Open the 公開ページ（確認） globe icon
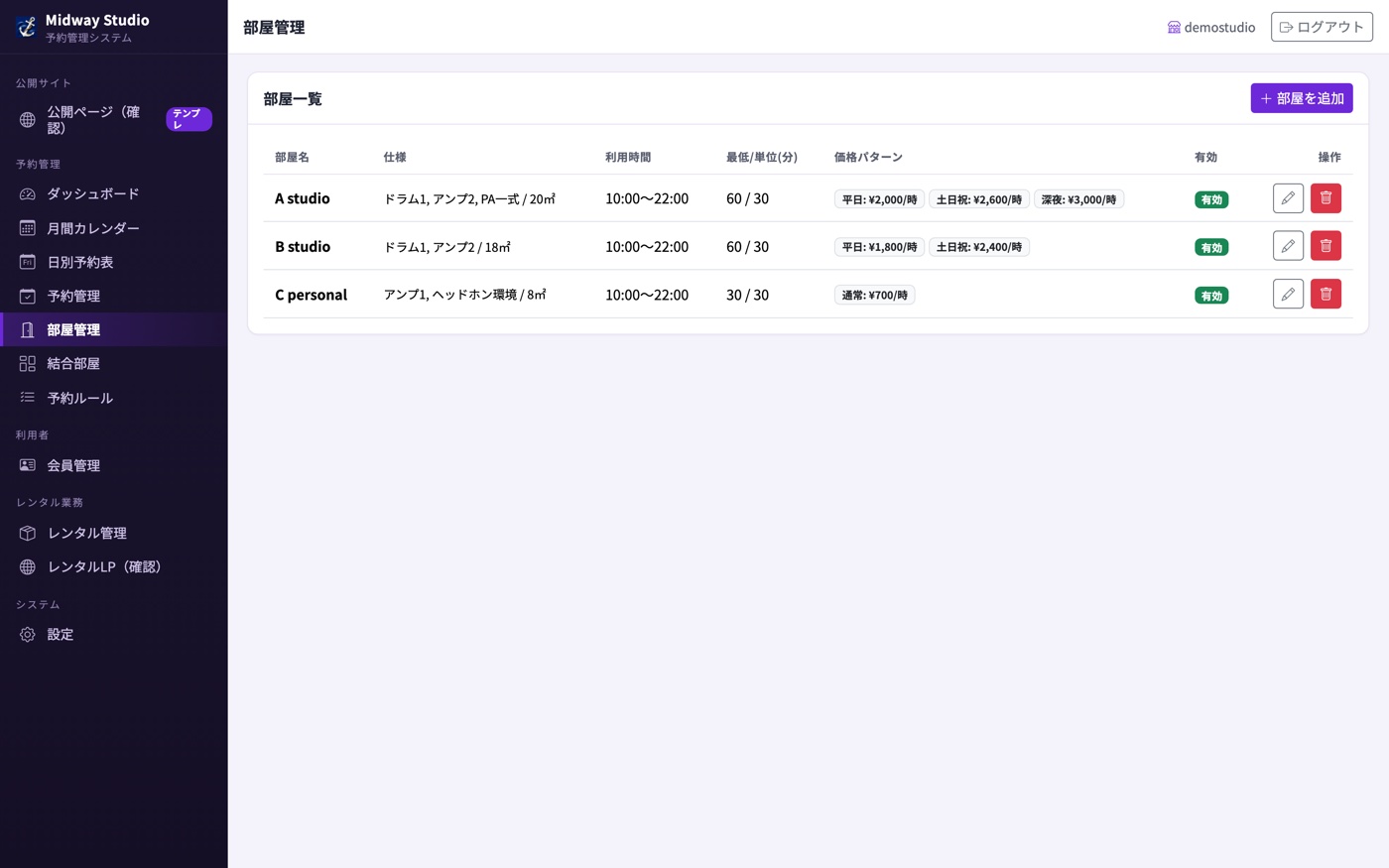This screenshot has width=1389, height=868. coord(28,120)
